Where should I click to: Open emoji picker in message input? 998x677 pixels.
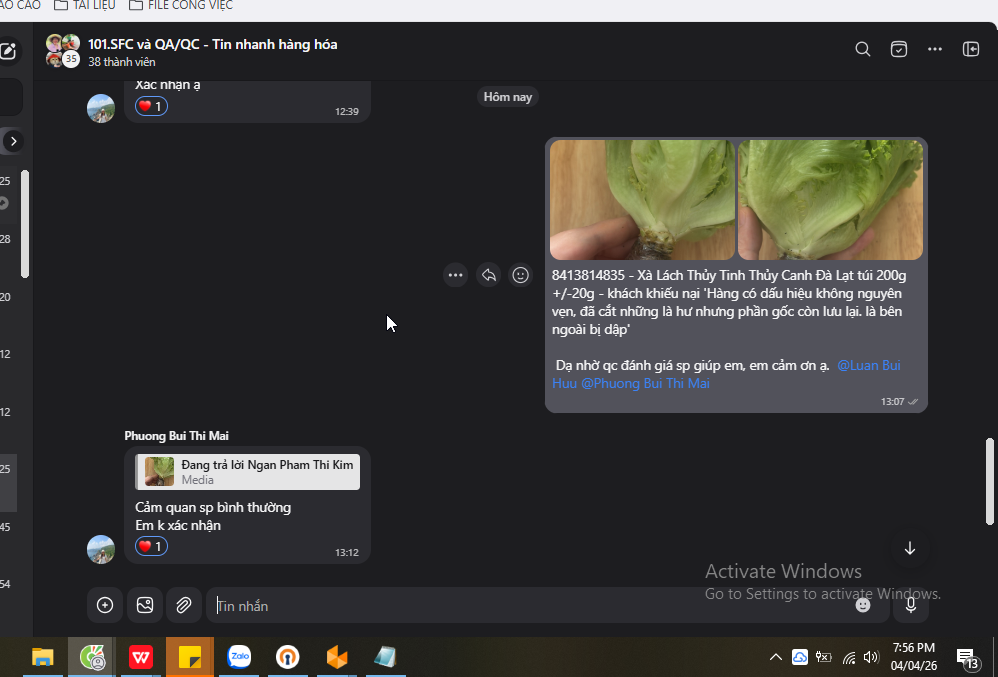point(862,605)
